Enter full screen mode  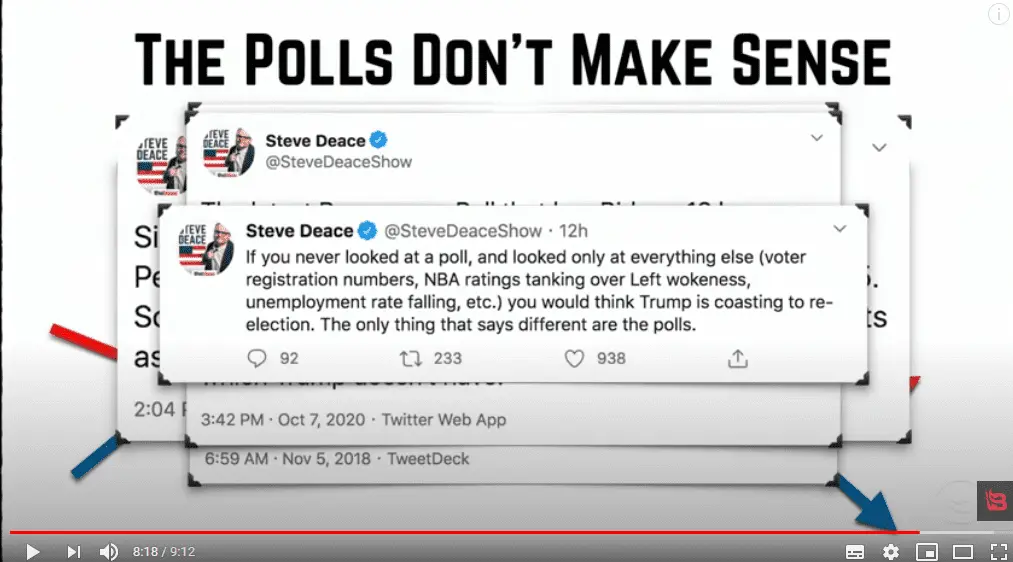pos(998,551)
